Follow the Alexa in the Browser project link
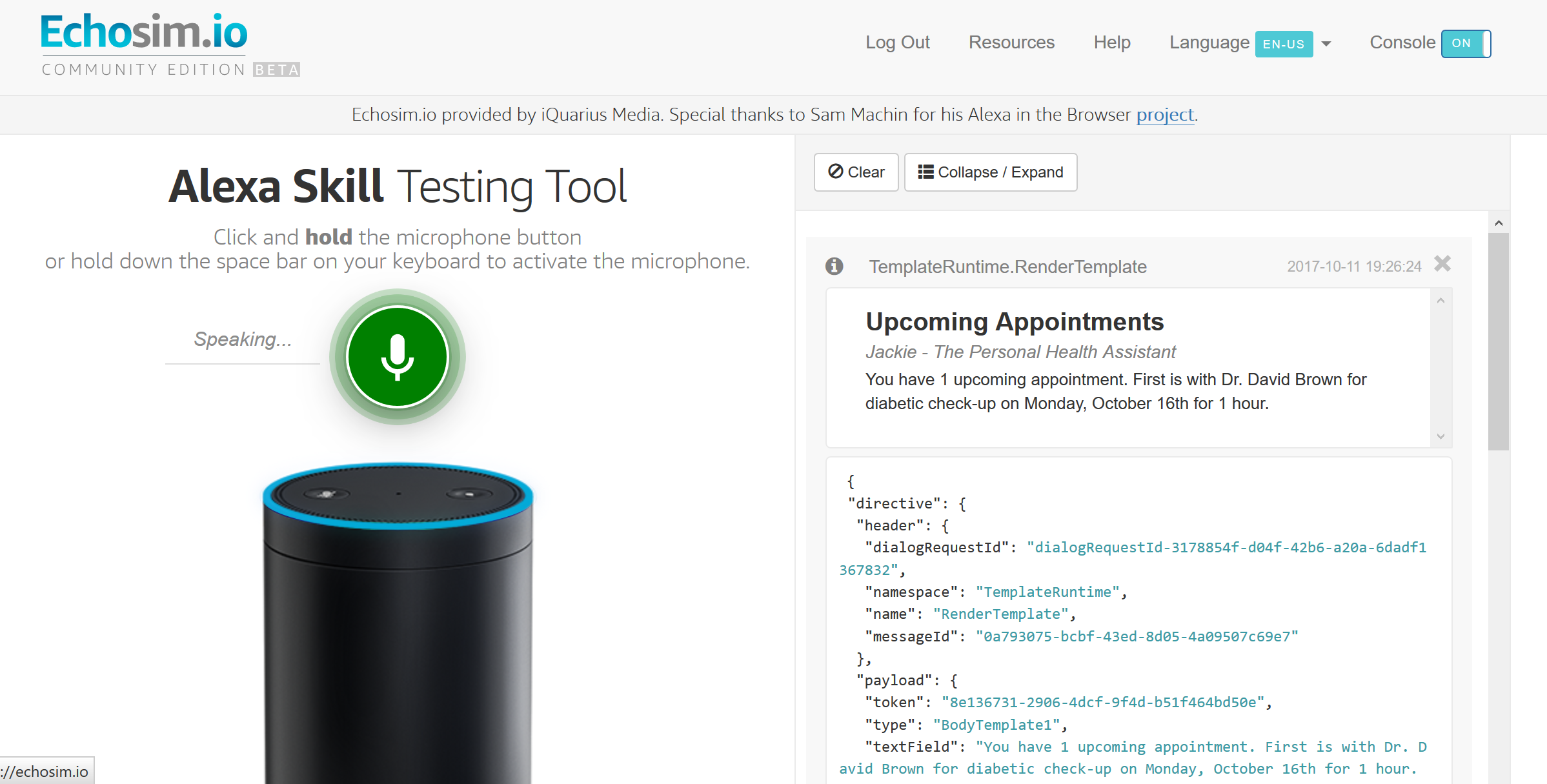 [x=1165, y=115]
